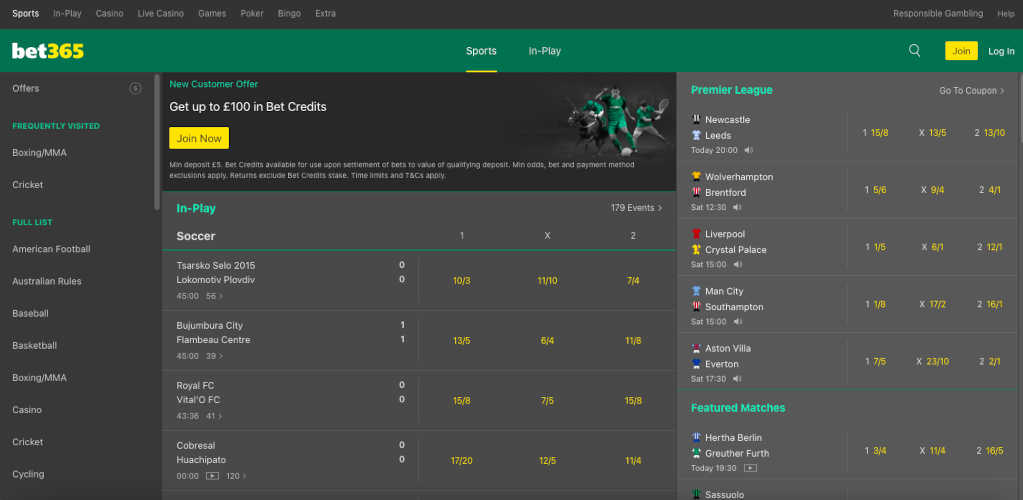This screenshot has height=500, width=1023.
Task: Open the search magnifier icon
Action: pyautogui.click(x=915, y=50)
